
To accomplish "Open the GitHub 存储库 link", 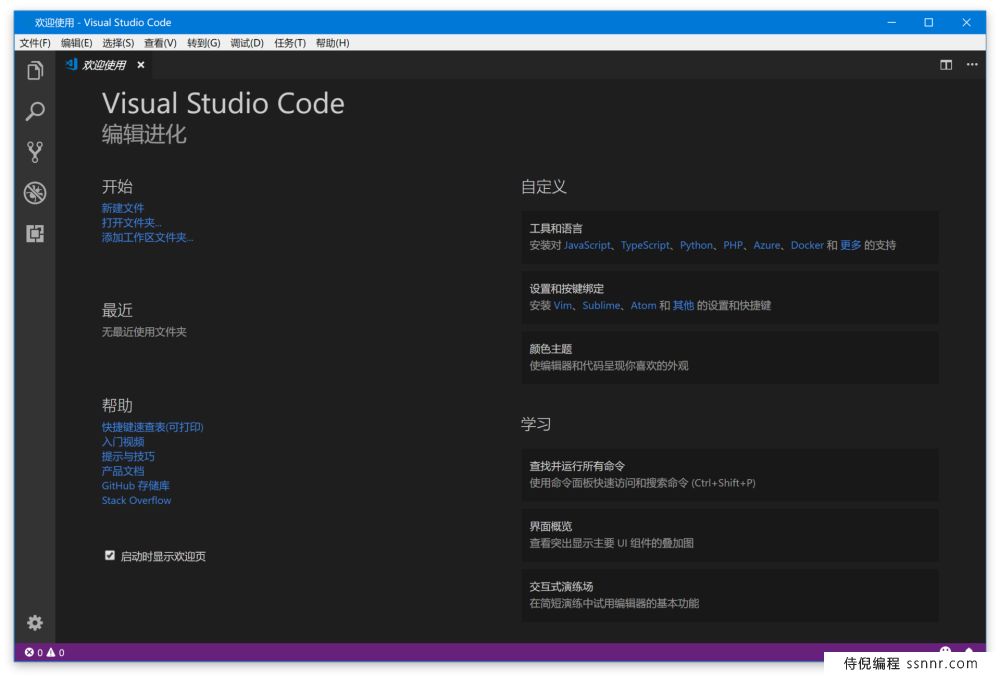I will click(136, 485).
